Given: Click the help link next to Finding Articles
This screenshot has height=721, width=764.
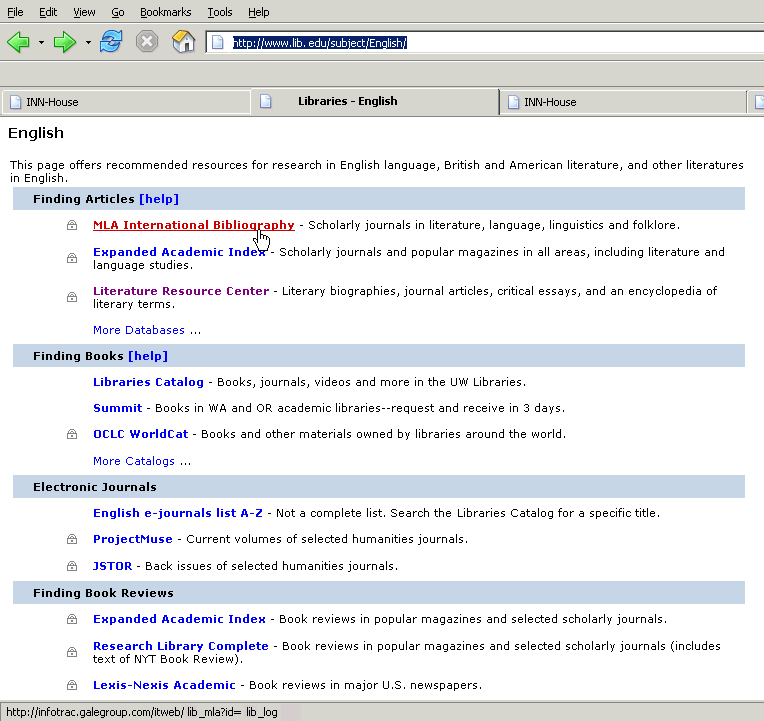Looking at the screenshot, I should 159,199.
